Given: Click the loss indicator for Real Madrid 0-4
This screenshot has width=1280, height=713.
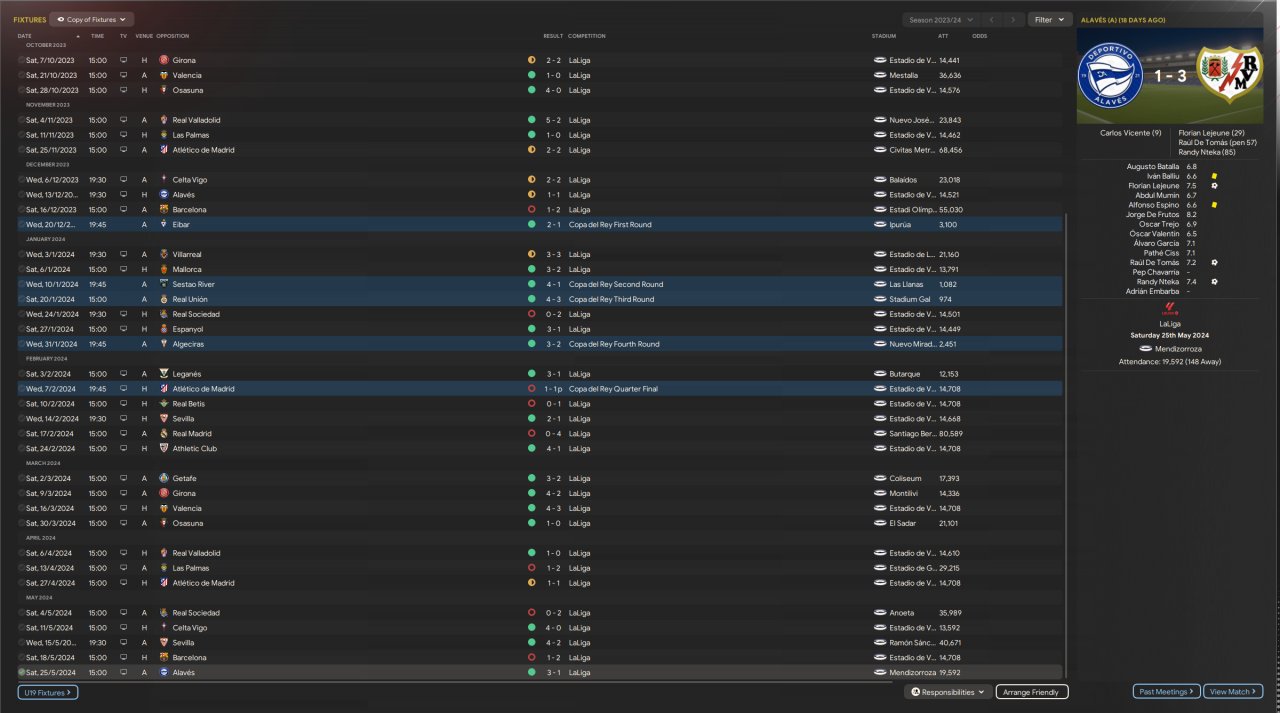Looking at the screenshot, I should click(532, 434).
